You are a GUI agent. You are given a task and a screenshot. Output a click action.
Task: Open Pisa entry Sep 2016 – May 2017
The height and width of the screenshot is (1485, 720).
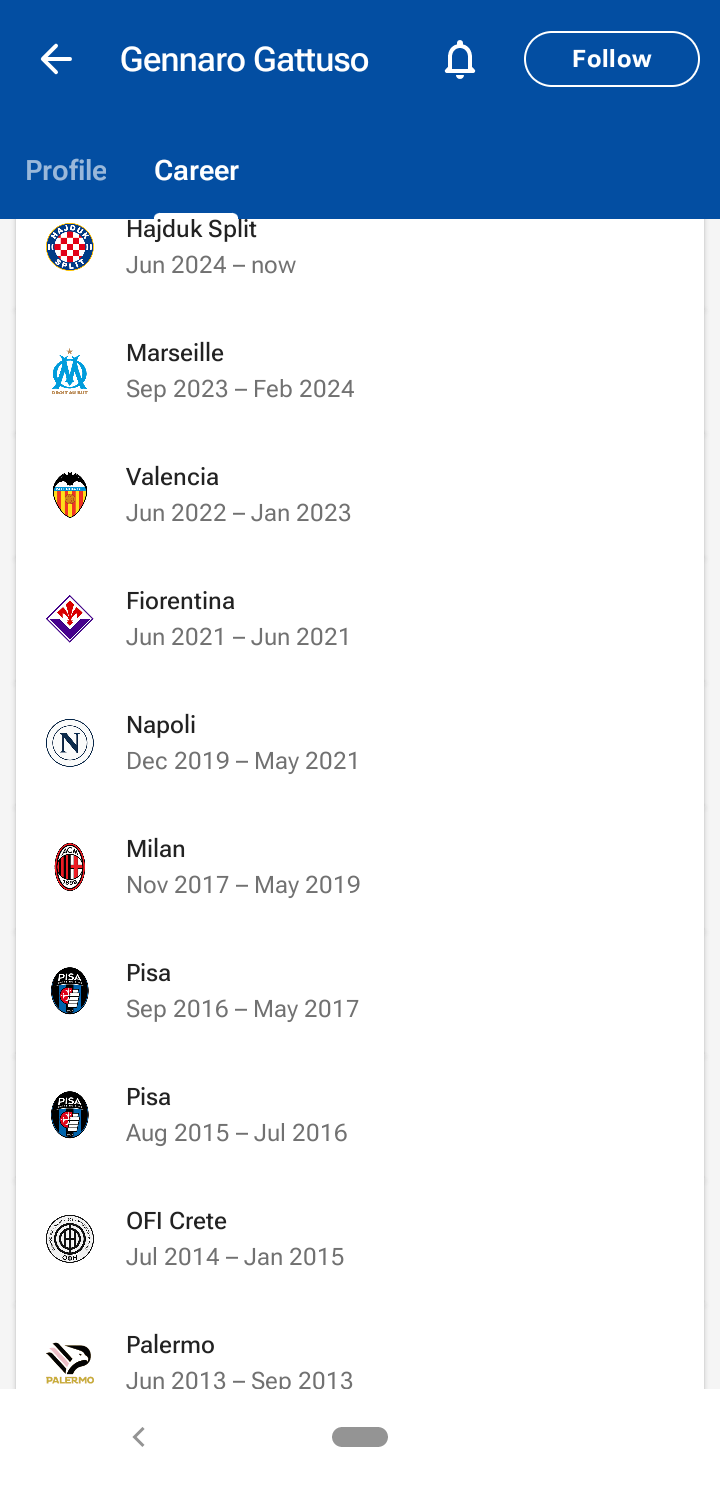242,991
